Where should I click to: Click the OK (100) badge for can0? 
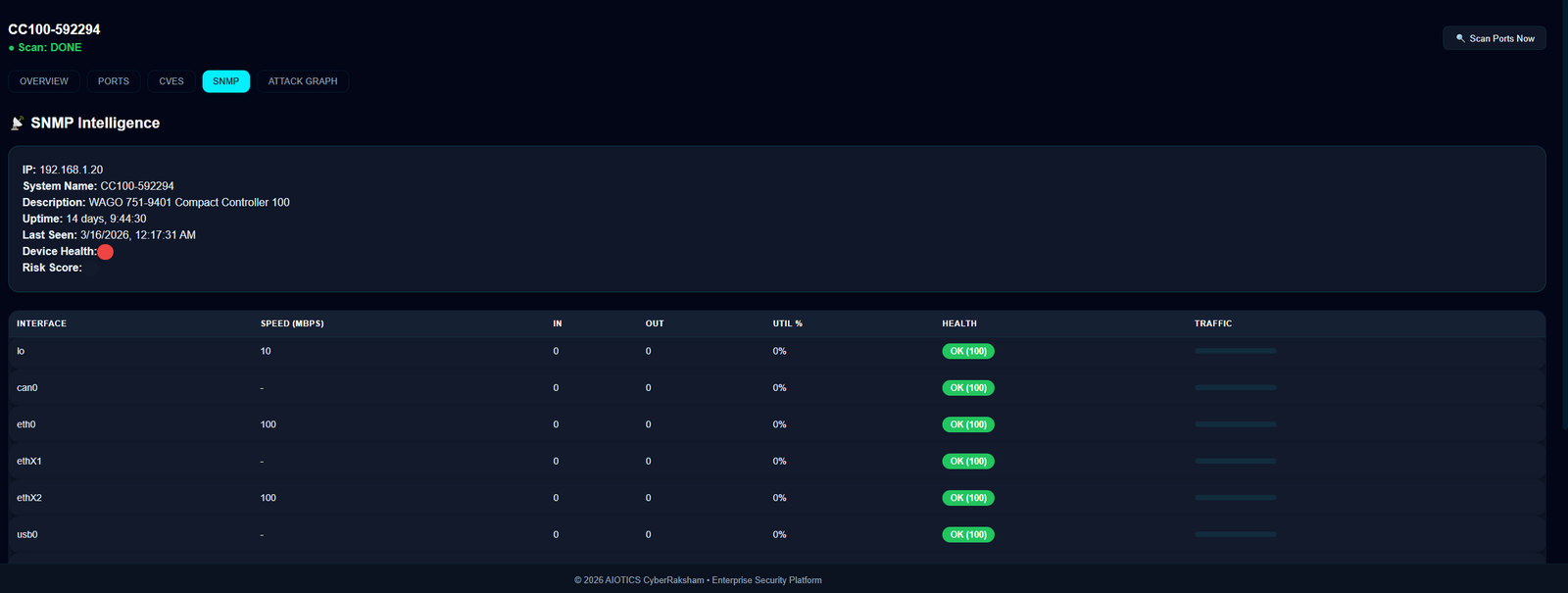pos(968,388)
